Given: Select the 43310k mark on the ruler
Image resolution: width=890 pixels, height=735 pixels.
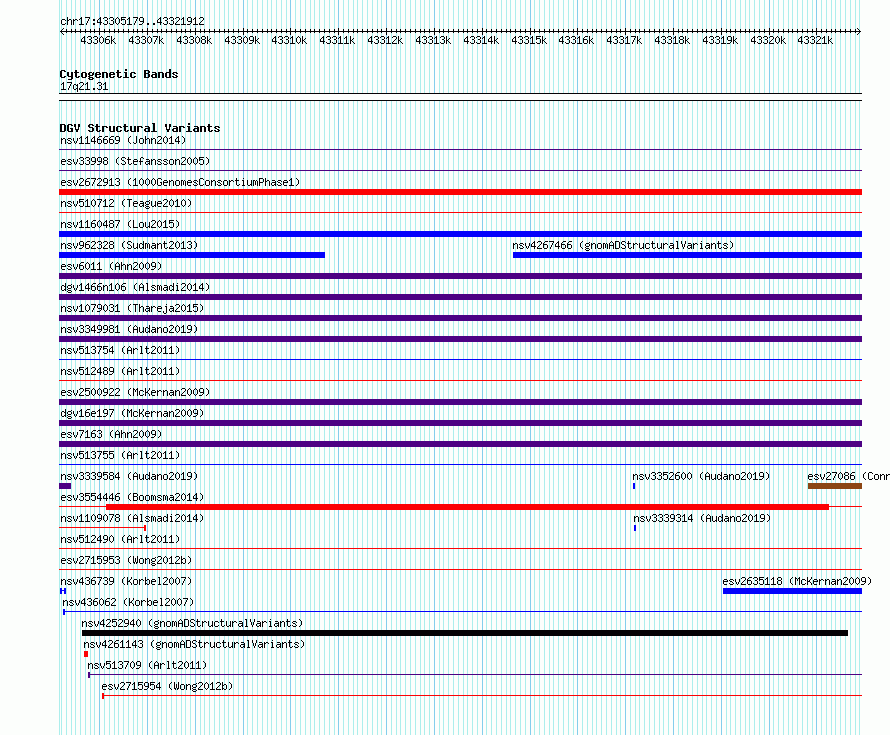Looking at the screenshot, I should [289, 40].
